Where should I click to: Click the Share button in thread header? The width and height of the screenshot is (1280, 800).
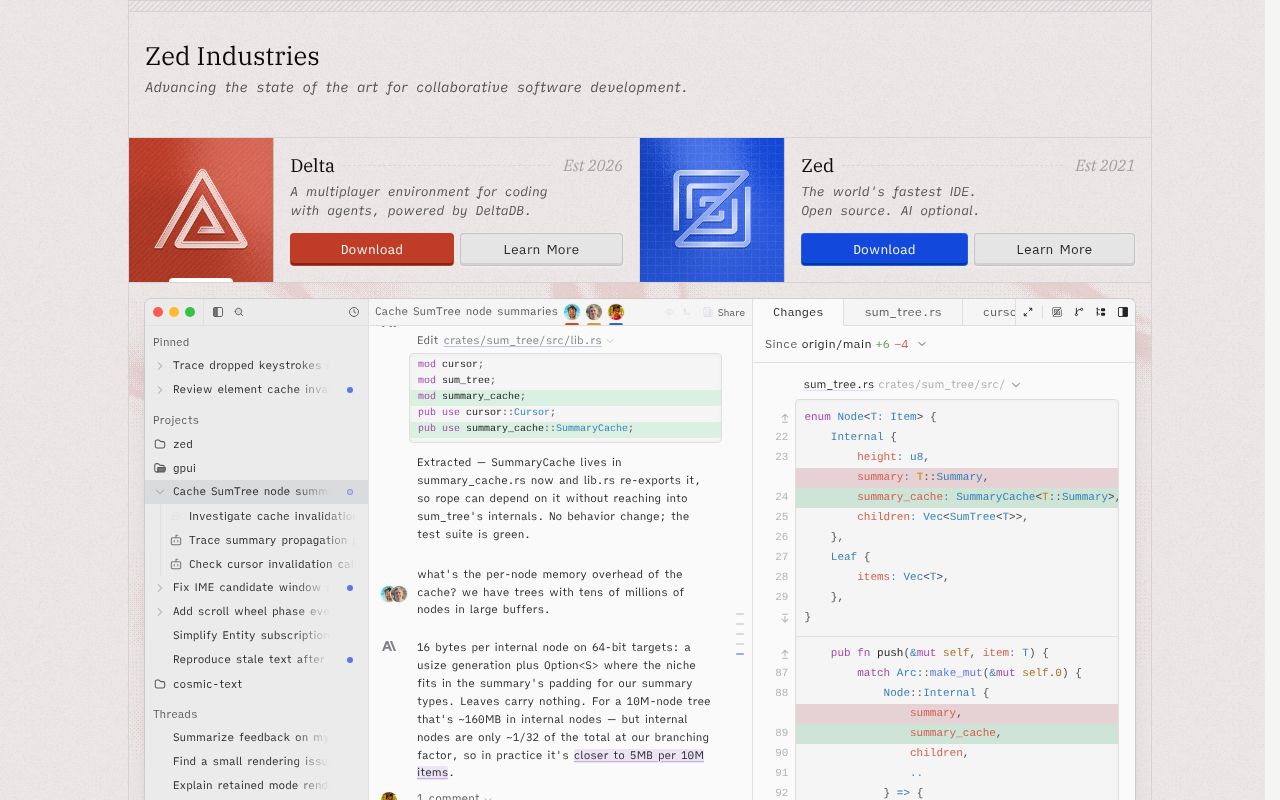pos(725,312)
